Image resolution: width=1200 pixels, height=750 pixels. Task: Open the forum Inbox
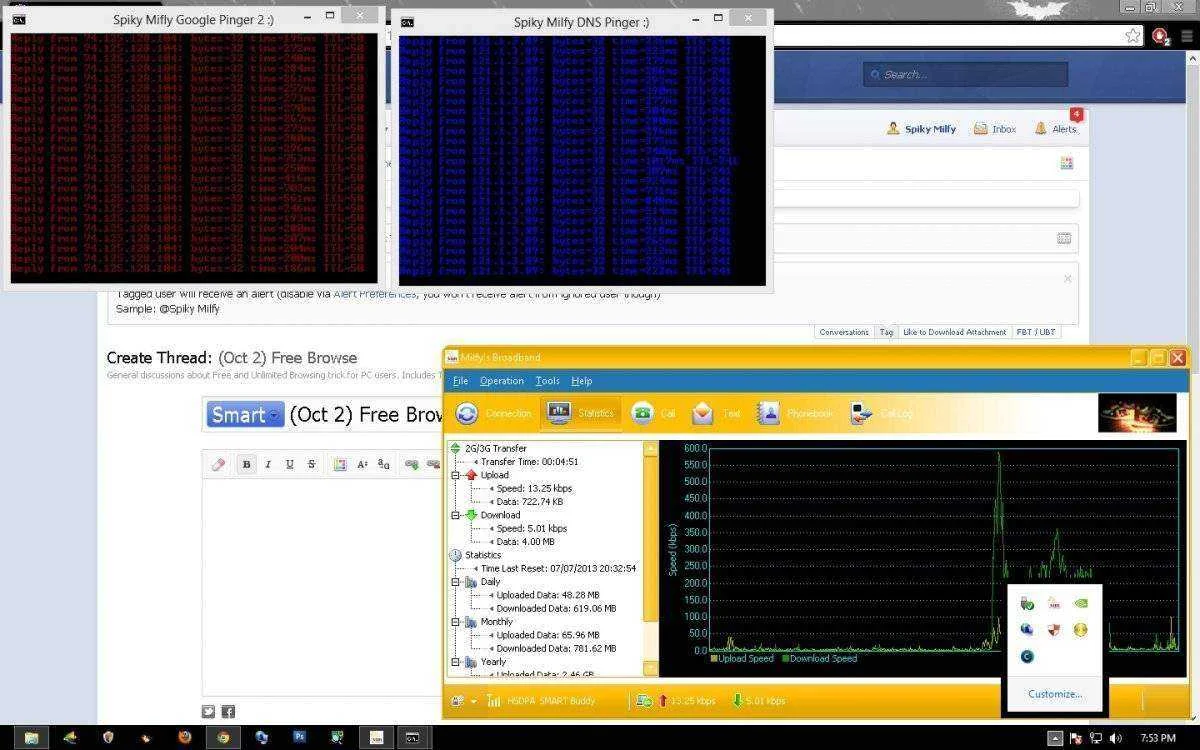995,129
